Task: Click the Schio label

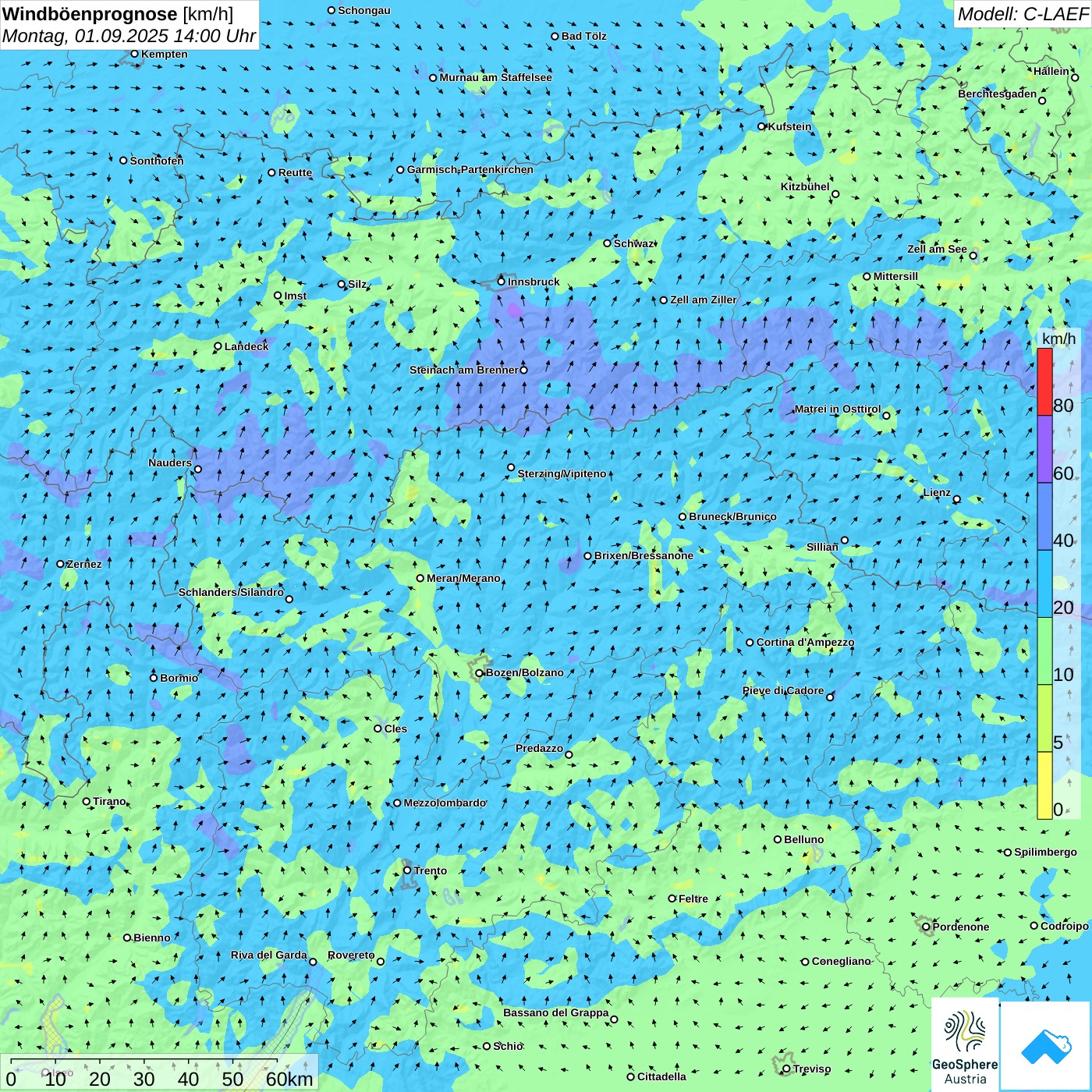Action: (x=509, y=1046)
